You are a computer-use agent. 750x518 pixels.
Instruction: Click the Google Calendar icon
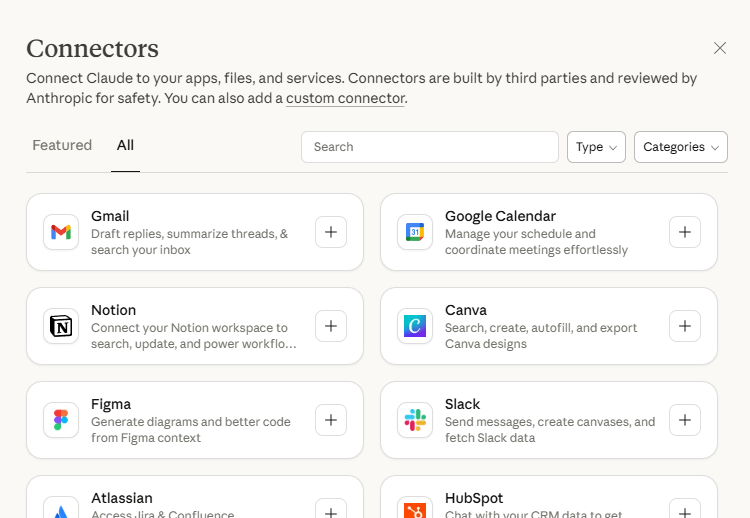[415, 232]
